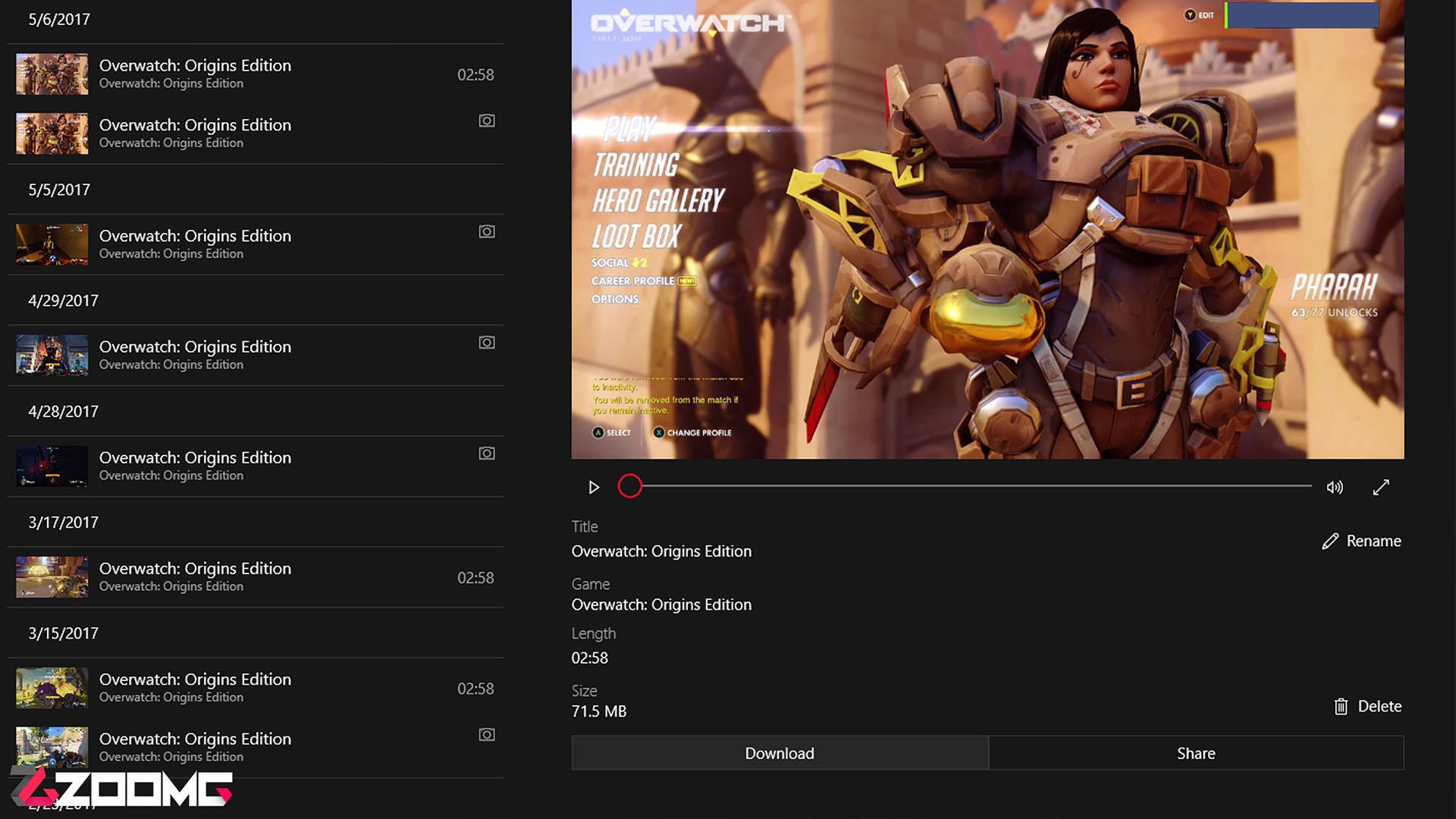Click screenshot camera icon in 4/29/2017 row

487,343
